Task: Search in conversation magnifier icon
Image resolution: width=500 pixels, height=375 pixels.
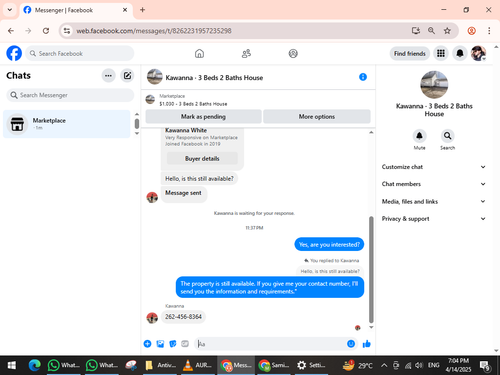Action: [447, 136]
